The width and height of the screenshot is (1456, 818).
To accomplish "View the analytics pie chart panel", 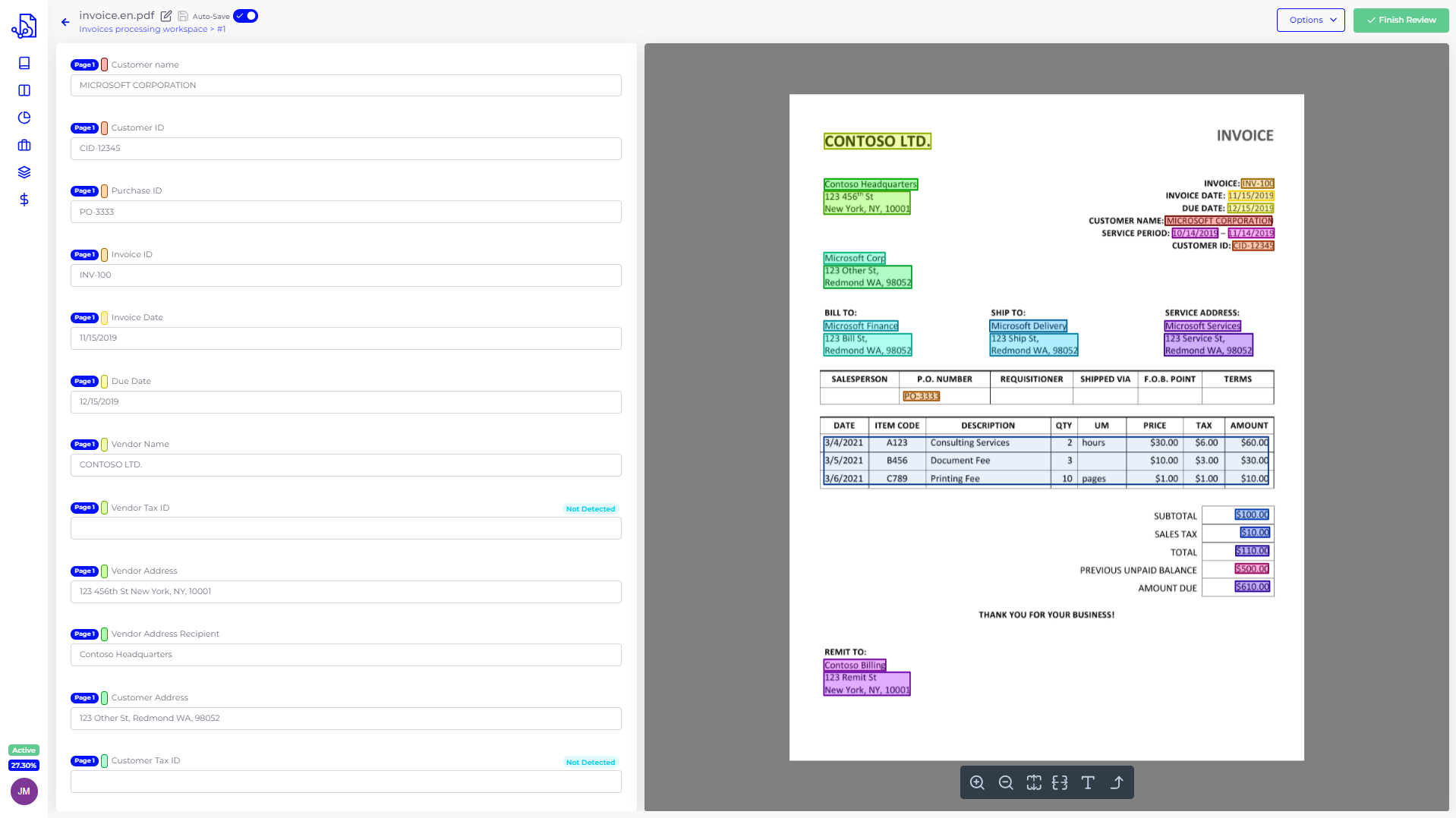I will tap(24, 118).
